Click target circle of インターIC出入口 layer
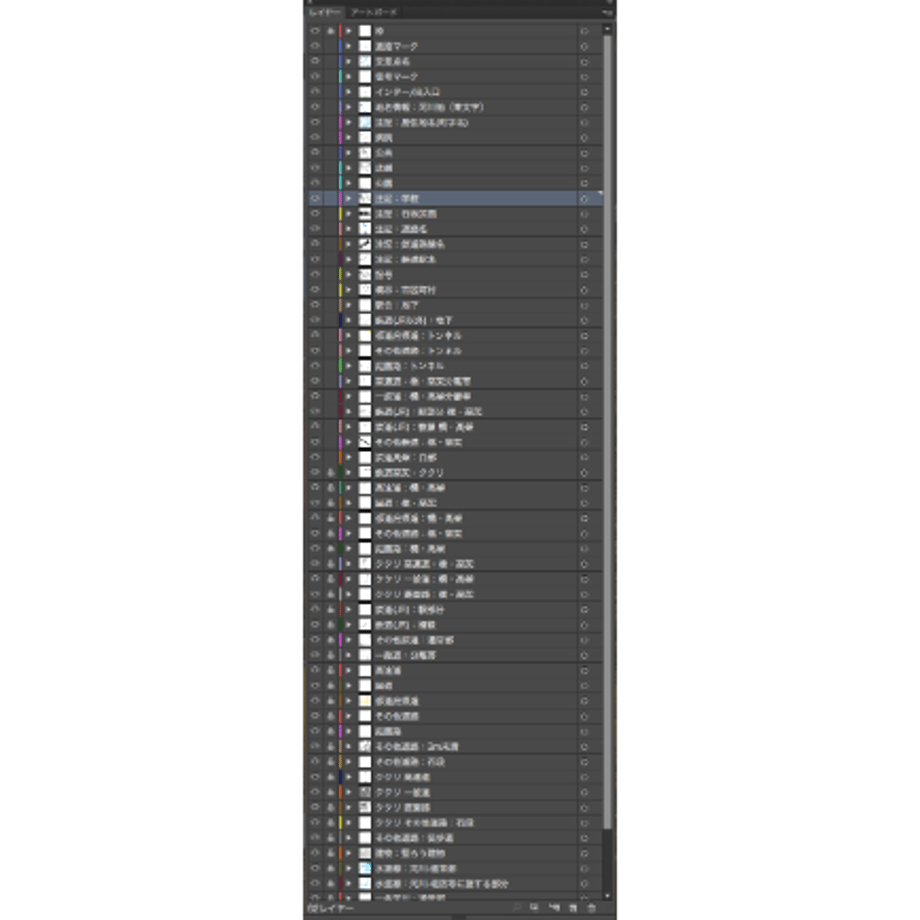The image size is (920, 920). tap(584, 92)
